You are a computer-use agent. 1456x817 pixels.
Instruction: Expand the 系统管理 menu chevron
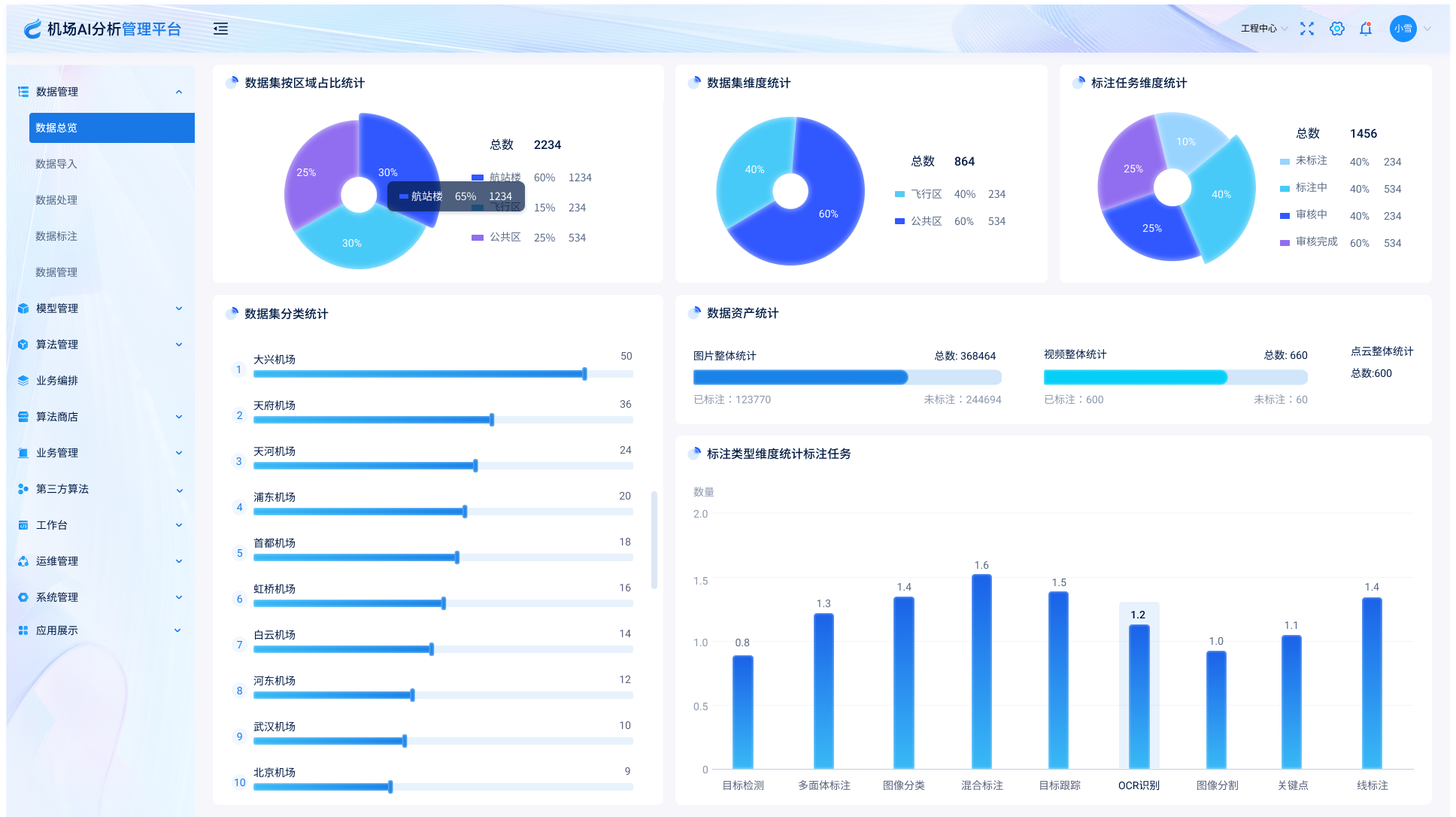click(179, 597)
